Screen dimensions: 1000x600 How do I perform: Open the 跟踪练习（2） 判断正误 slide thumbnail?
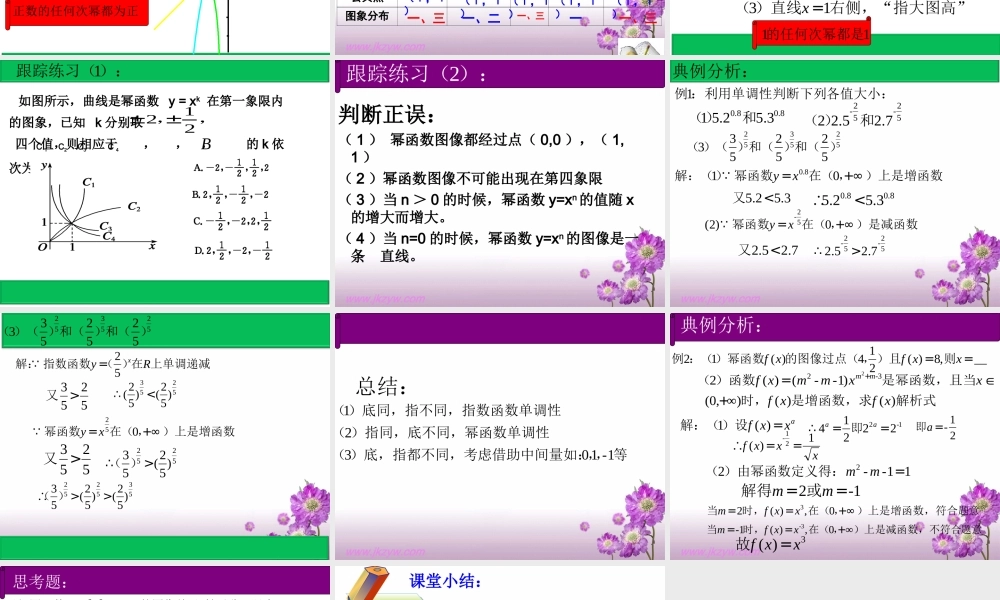point(499,182)
